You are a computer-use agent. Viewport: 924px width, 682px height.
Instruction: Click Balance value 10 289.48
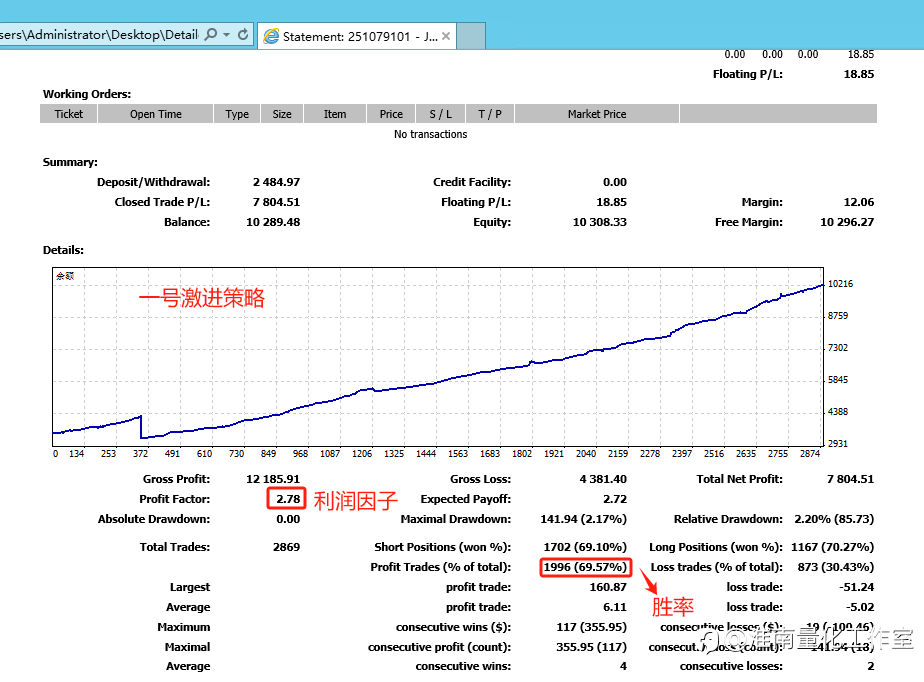[273, 222]
